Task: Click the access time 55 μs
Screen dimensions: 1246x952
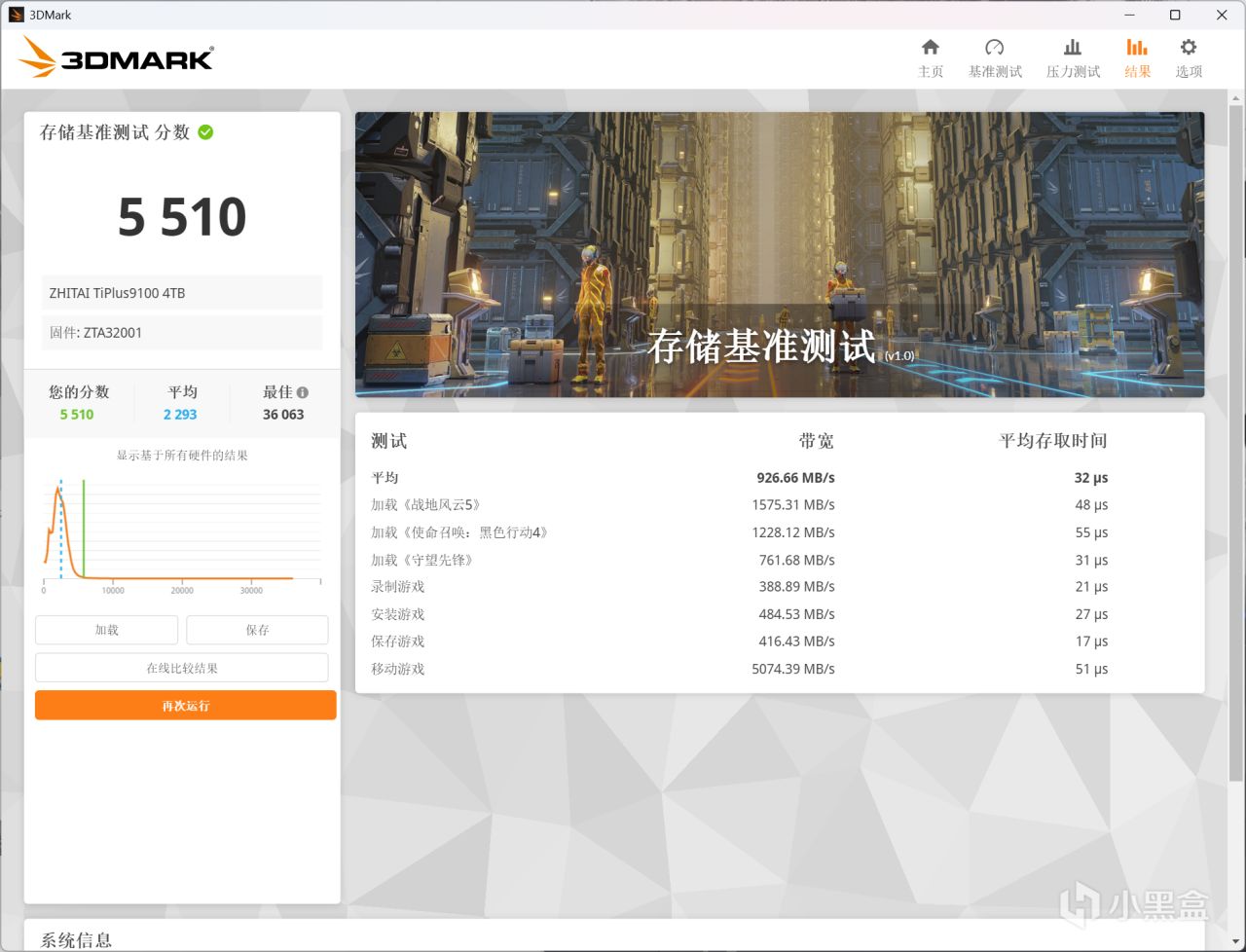Action: 1091,532
